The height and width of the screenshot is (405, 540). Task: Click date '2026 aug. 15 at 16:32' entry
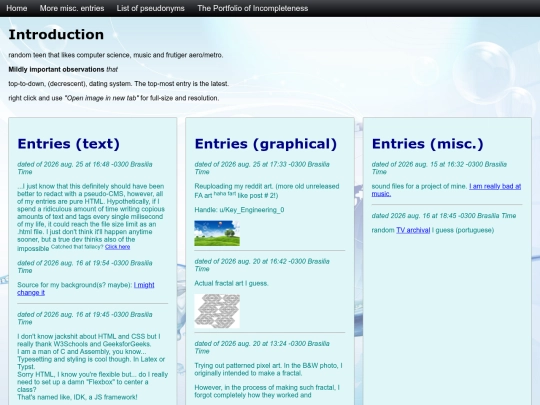[x=439, y=168]
